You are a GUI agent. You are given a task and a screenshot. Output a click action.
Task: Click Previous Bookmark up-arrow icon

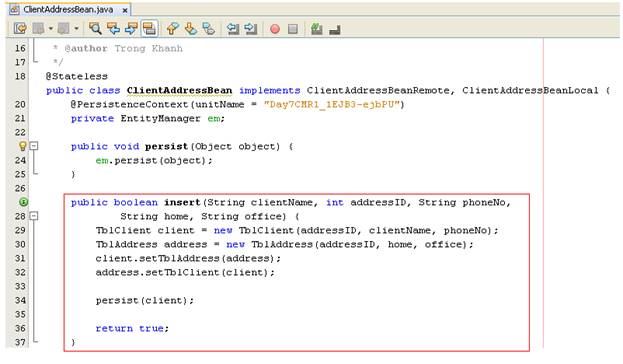click(x=173, y=28)
